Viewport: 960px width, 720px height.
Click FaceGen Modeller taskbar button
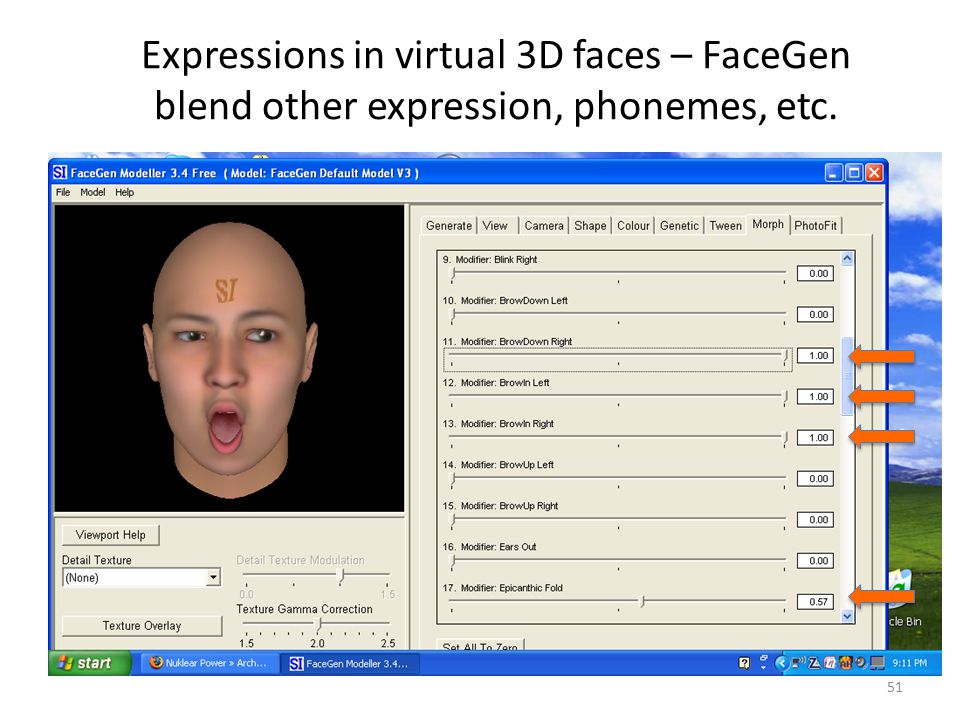pyautogui.click(x=350, y=663)
